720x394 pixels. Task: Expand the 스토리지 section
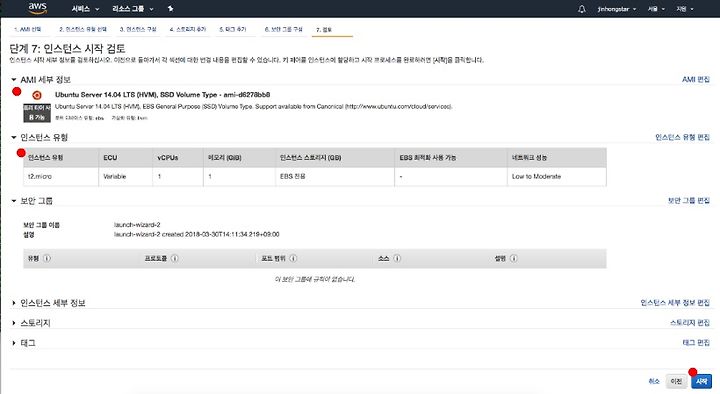click(14, 323)
